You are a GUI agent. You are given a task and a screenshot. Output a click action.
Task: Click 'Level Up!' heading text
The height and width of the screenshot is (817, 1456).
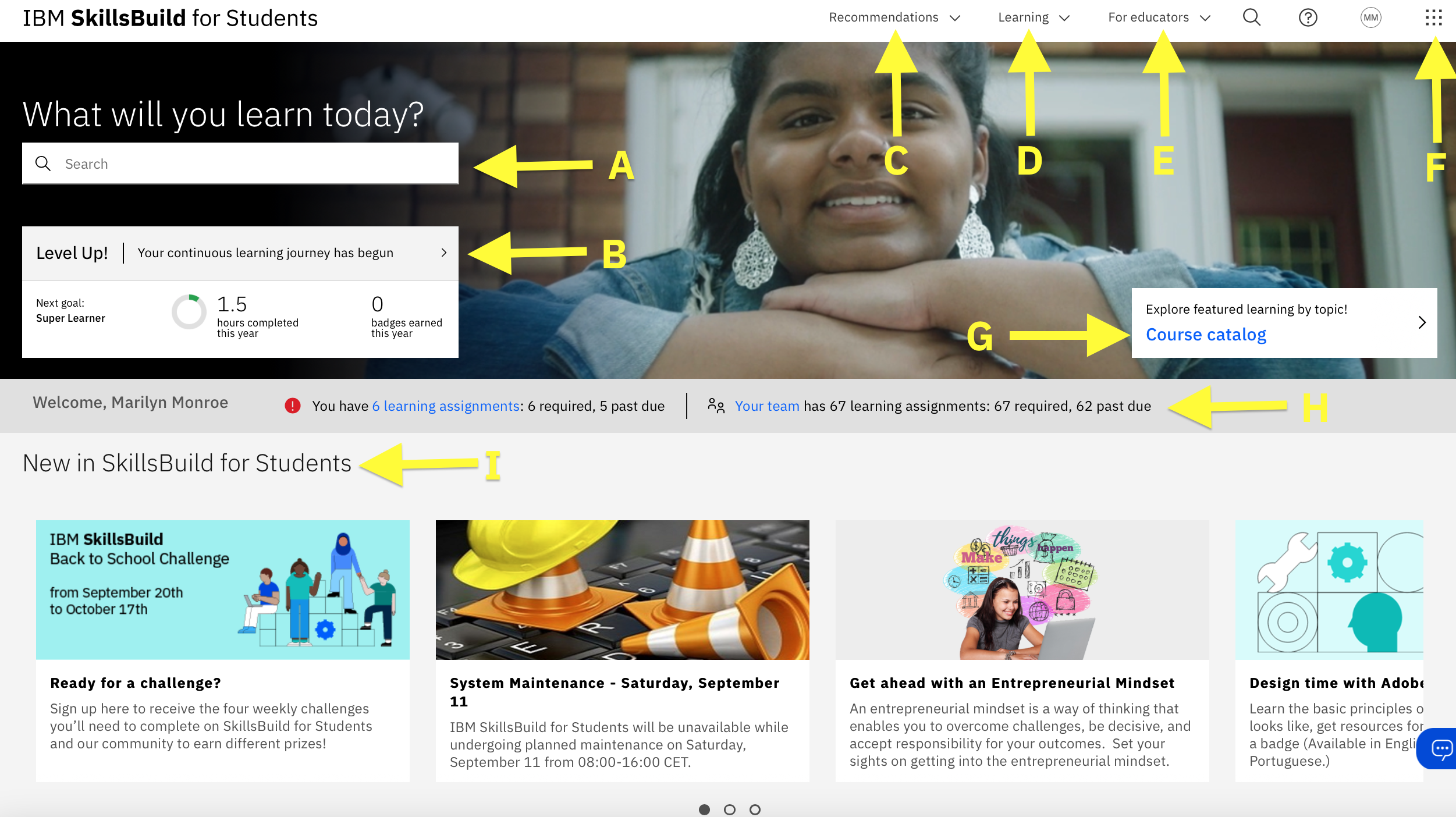pos(72,253)
